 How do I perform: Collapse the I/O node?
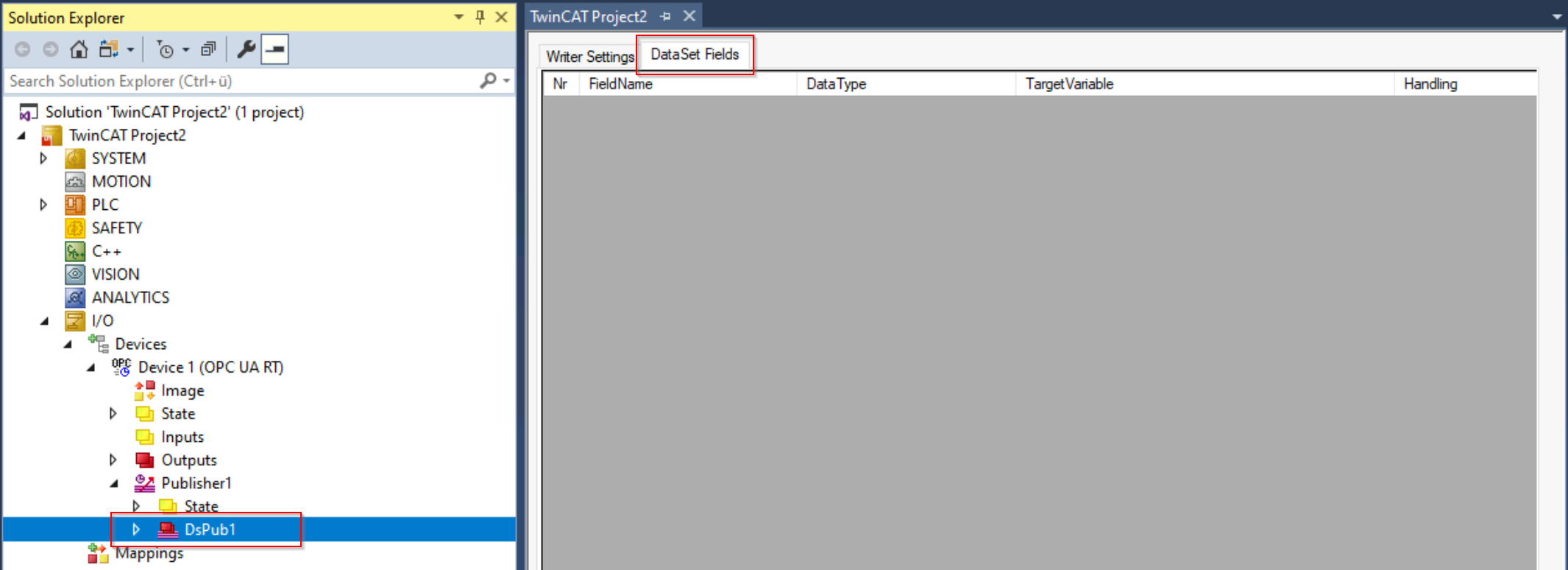[x=45, y=321]
